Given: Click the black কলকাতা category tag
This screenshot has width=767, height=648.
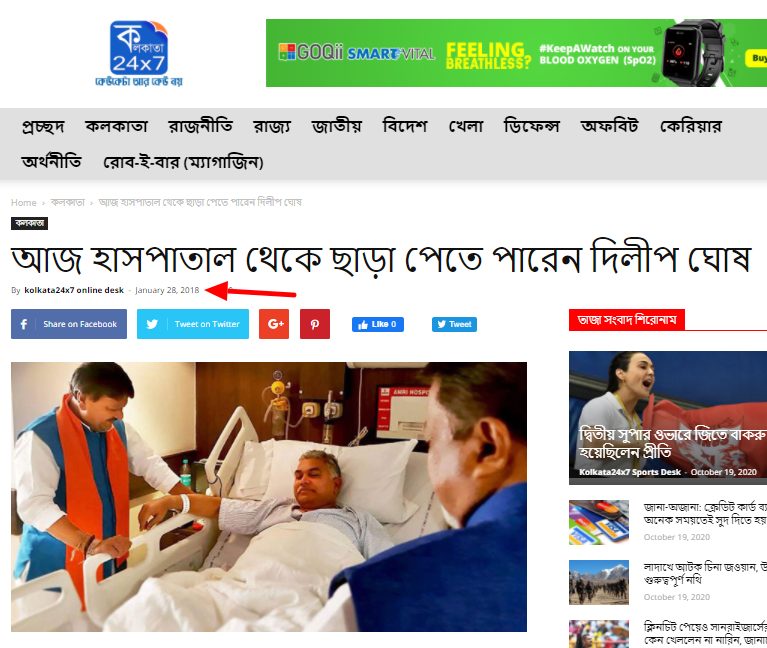Looking at the screenshot, I should 29,223.
